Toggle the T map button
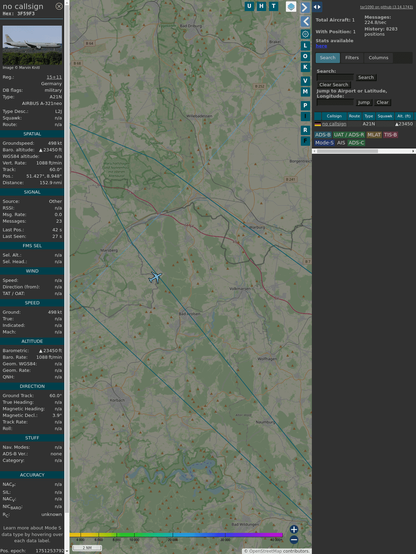Image resolution: width=416 pixels, height=554 pixels. (274, 6)
